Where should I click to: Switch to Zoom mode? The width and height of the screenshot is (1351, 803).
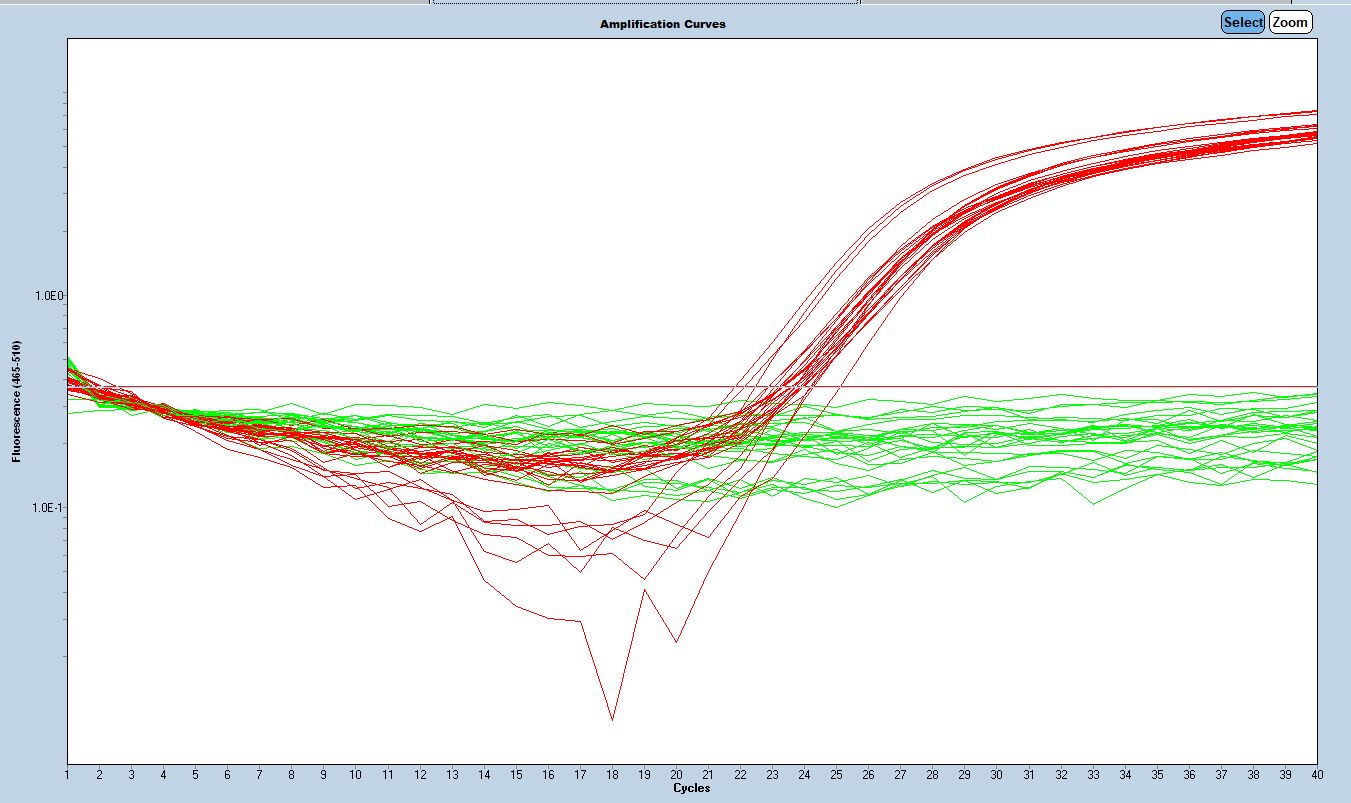1290,22
